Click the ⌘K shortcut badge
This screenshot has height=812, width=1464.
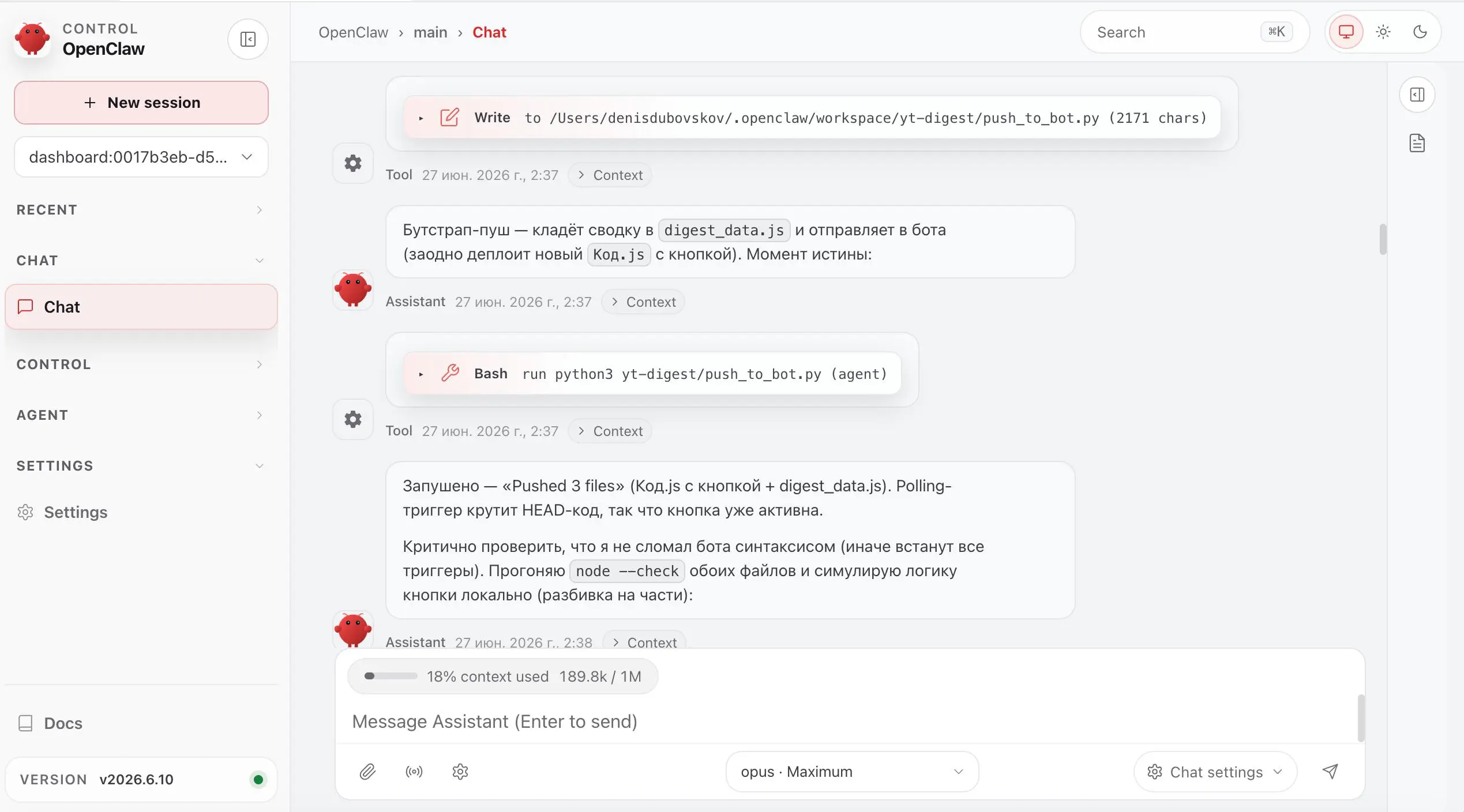point(1277,32)
